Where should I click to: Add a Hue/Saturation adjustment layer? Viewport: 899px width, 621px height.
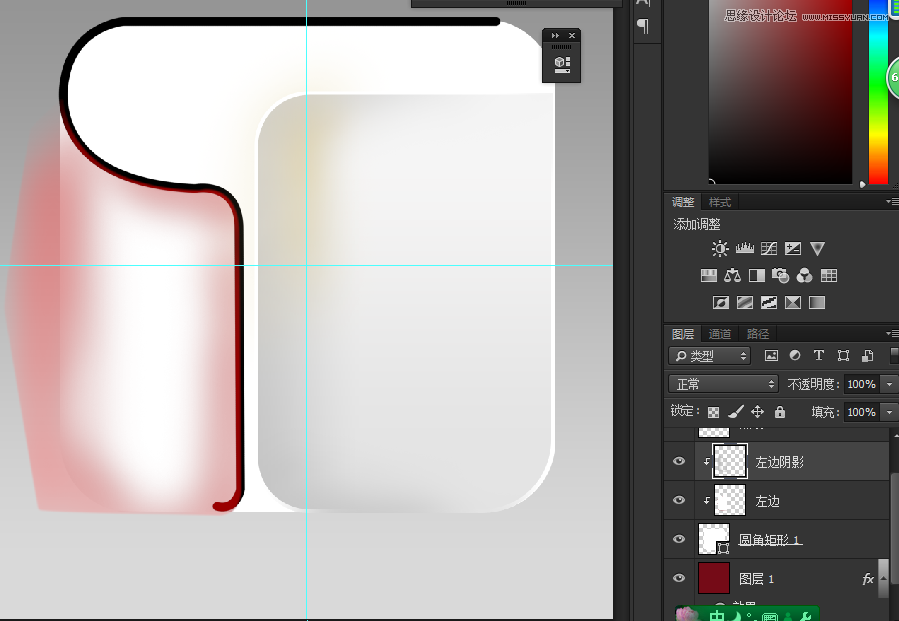coord(709,276)
